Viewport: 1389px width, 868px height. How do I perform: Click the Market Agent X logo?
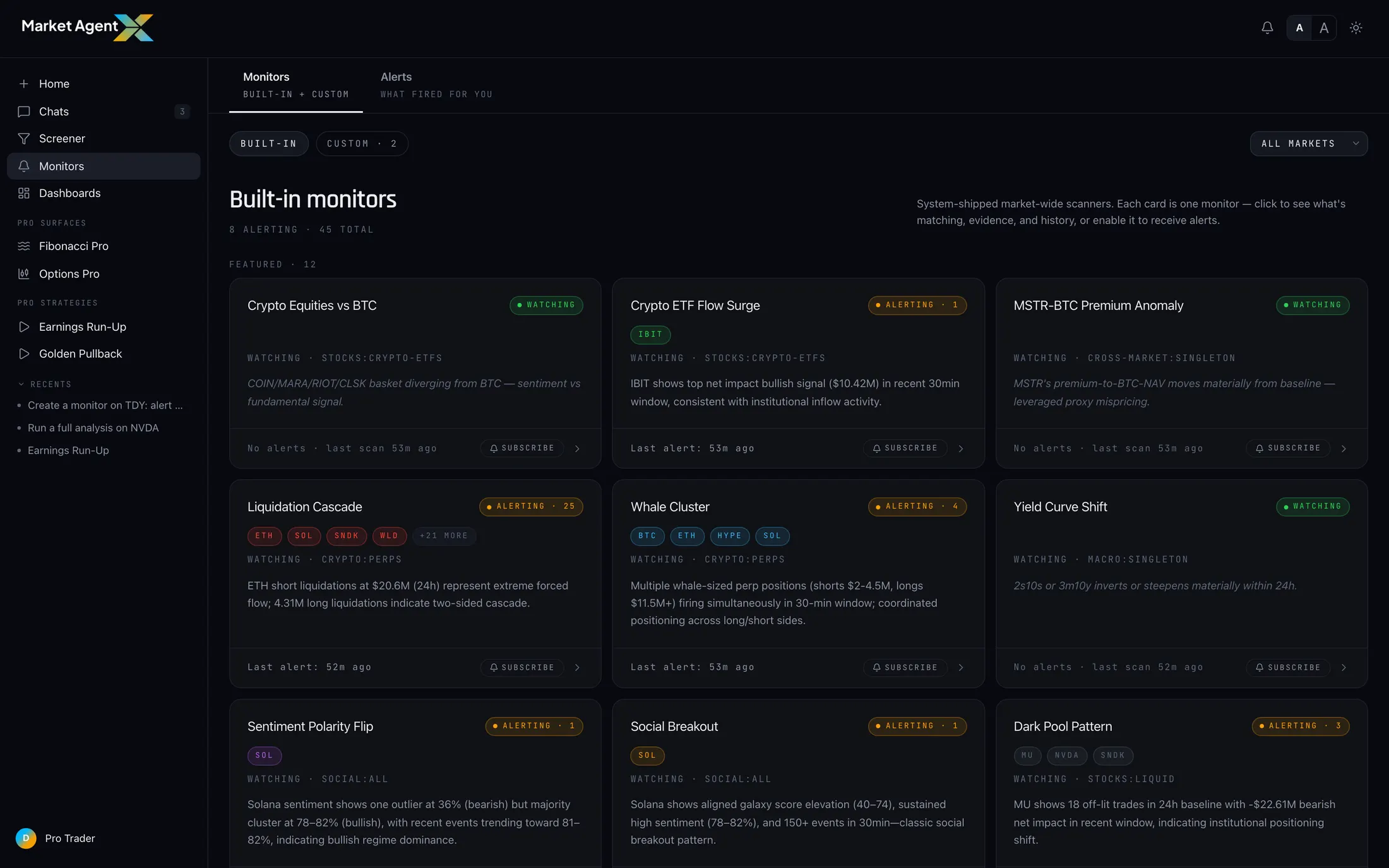[87, 27]
